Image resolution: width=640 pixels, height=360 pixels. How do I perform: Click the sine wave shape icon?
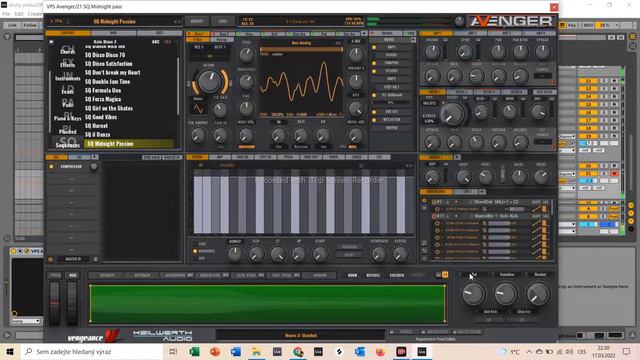pos(198,109)
